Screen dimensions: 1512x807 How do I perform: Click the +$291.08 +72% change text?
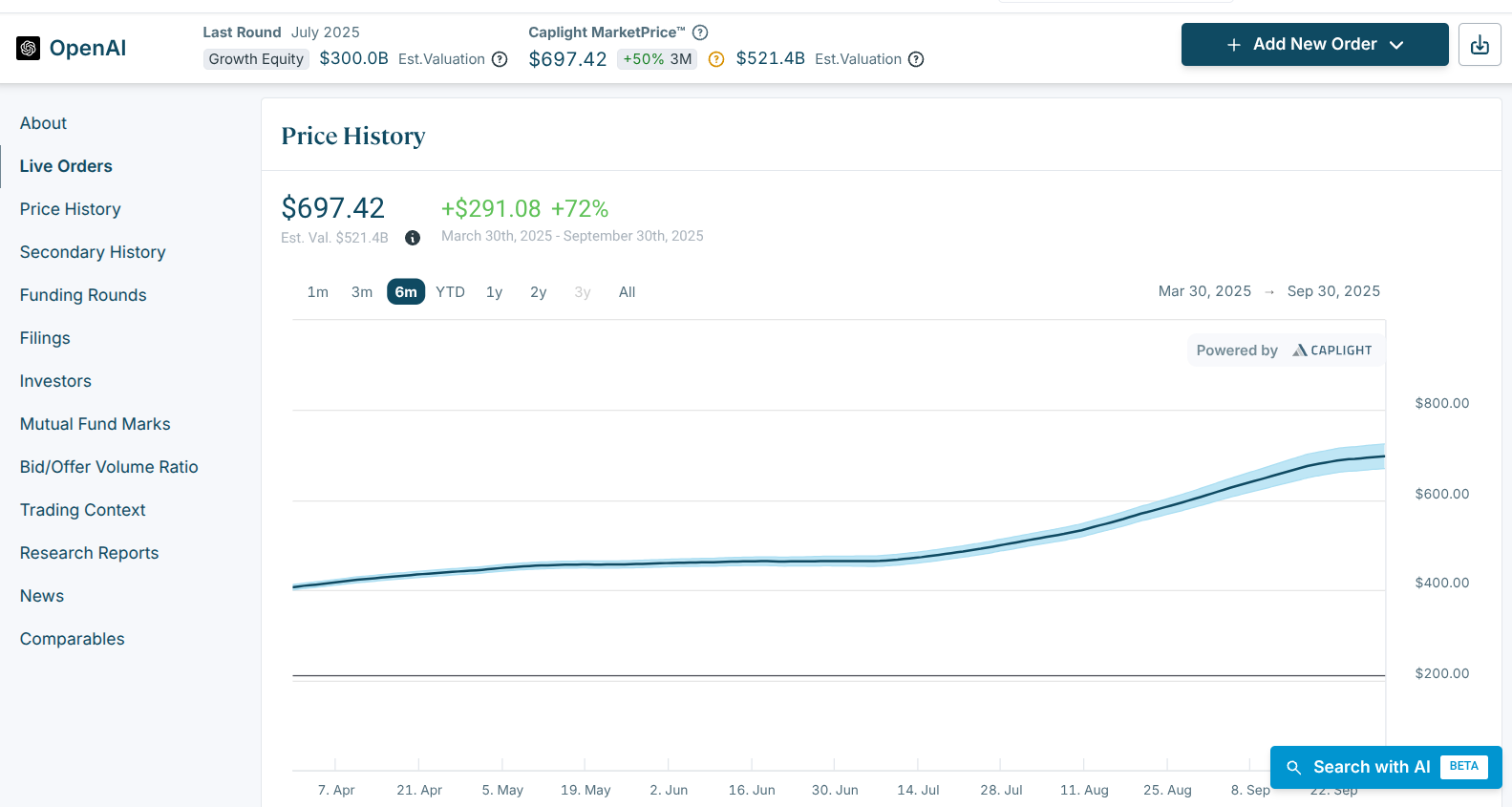tap(524, 208)
